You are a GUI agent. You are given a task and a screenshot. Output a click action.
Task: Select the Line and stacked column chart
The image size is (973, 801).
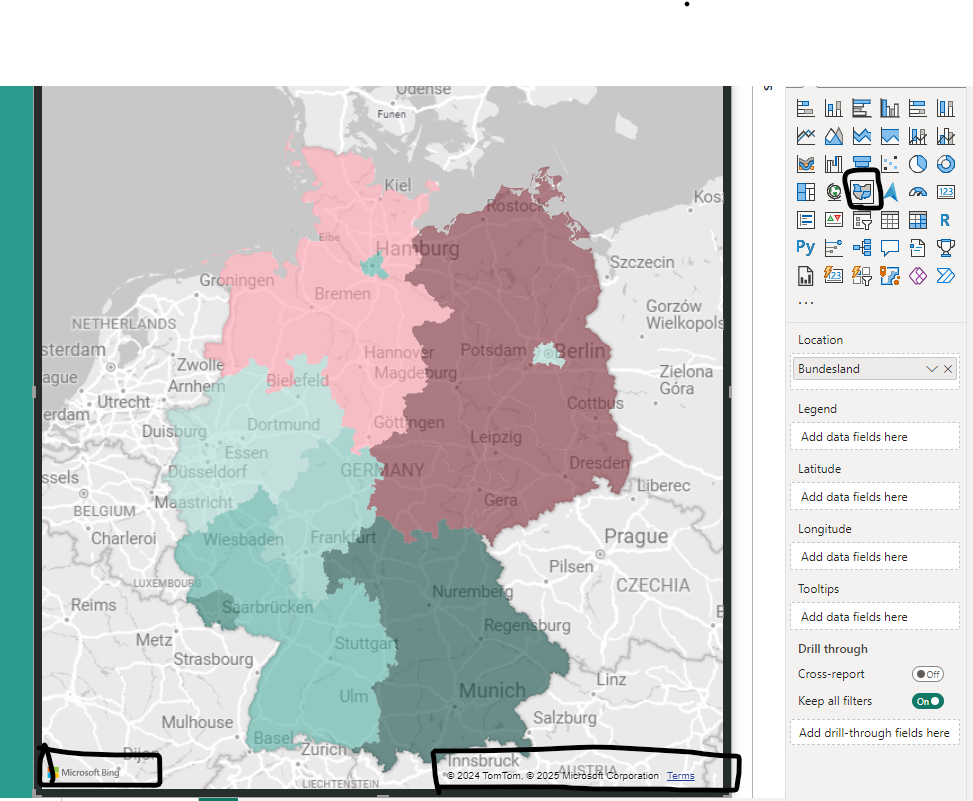[918, 136]
